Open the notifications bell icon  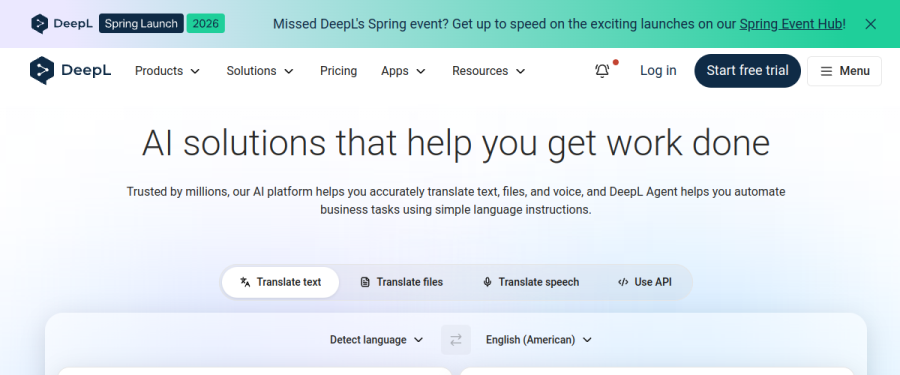[602, 71]
